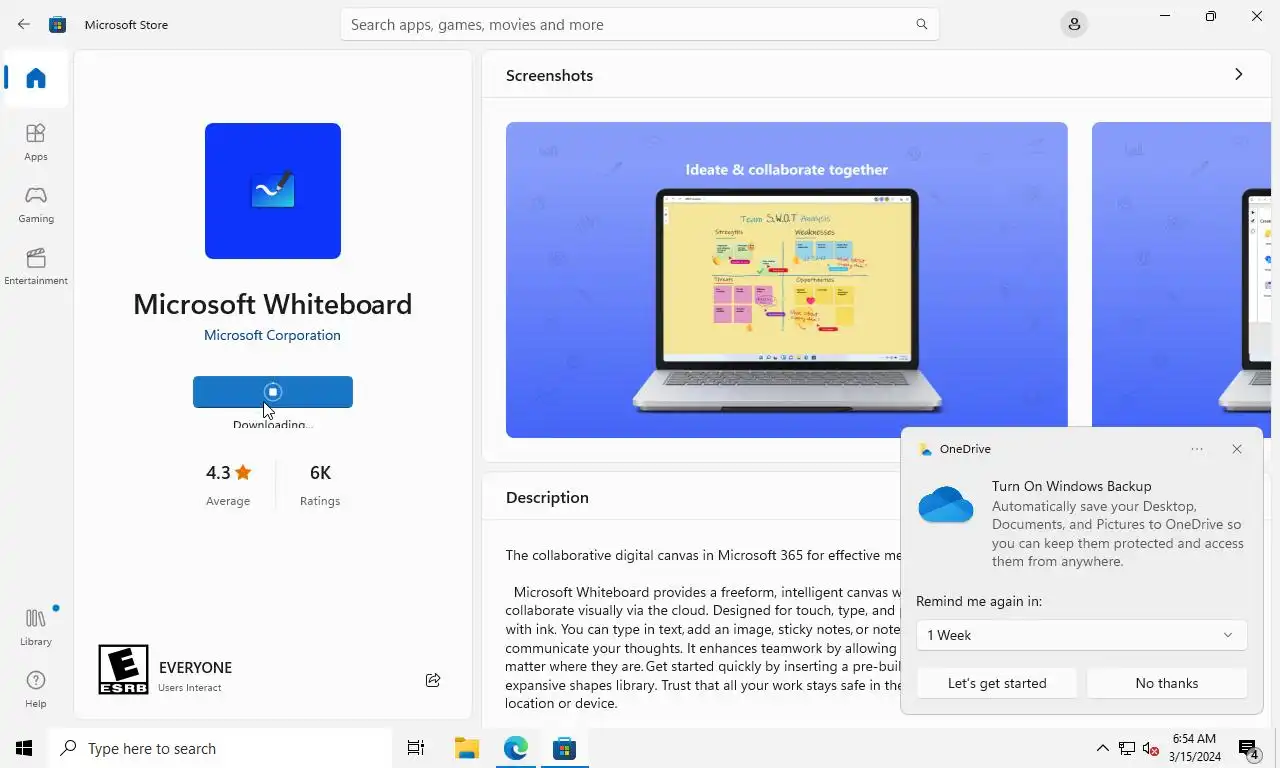The height and width of the screenshot is (768, 1280).
Task: Open File Explorer from the taskbar
Action: click(x=466, y=748)
